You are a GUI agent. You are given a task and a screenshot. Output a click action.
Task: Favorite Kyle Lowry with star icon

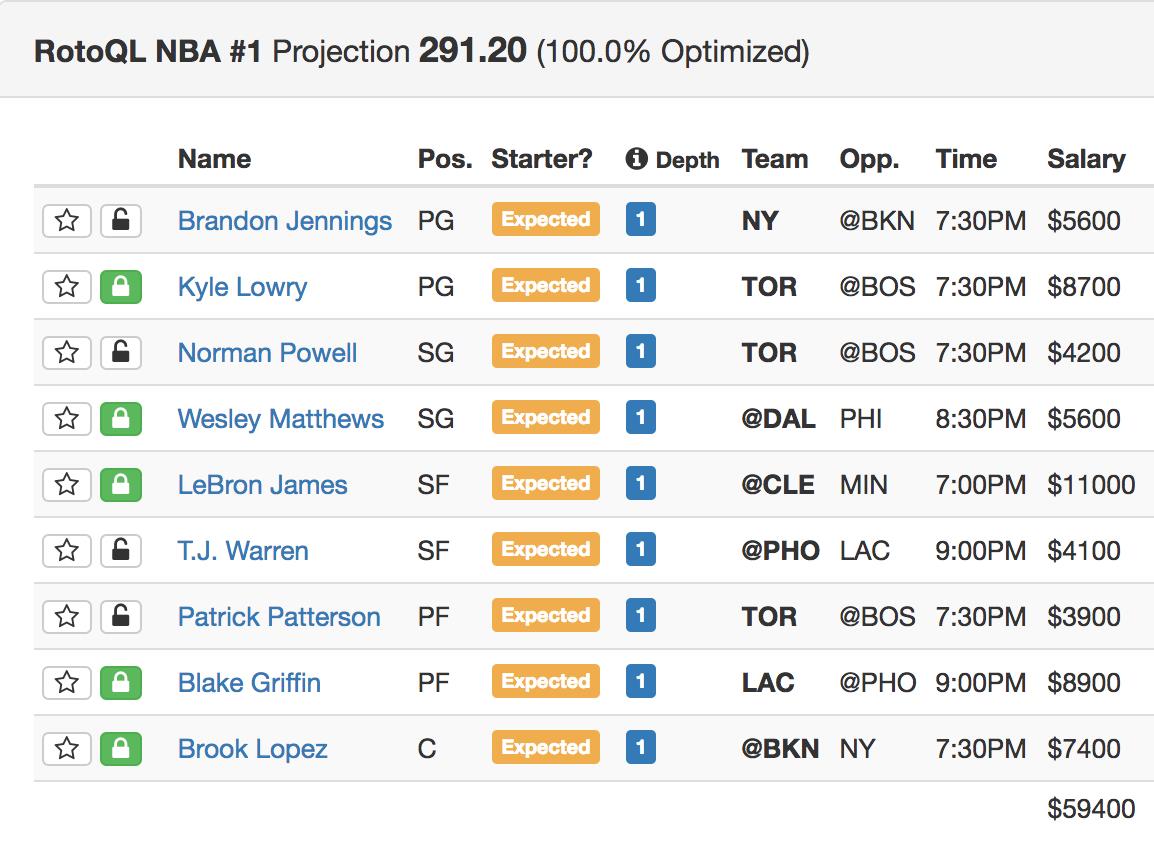tap(67, 286)
